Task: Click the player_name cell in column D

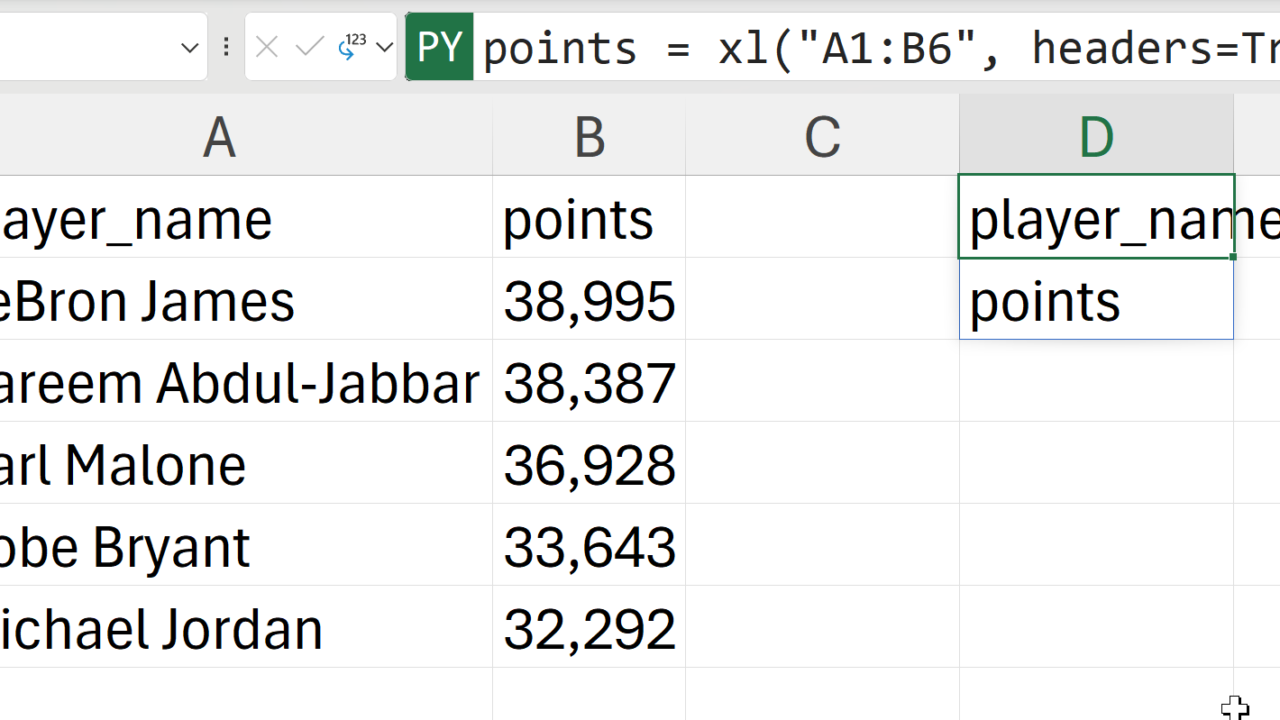Action: [1096, 219]
